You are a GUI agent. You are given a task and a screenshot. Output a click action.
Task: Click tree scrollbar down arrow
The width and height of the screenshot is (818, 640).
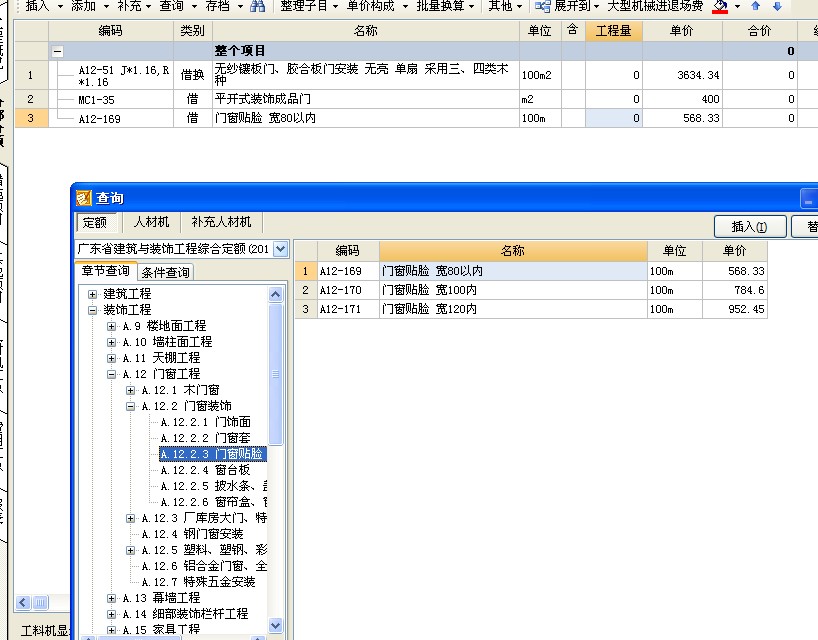(x=275, y=625)
